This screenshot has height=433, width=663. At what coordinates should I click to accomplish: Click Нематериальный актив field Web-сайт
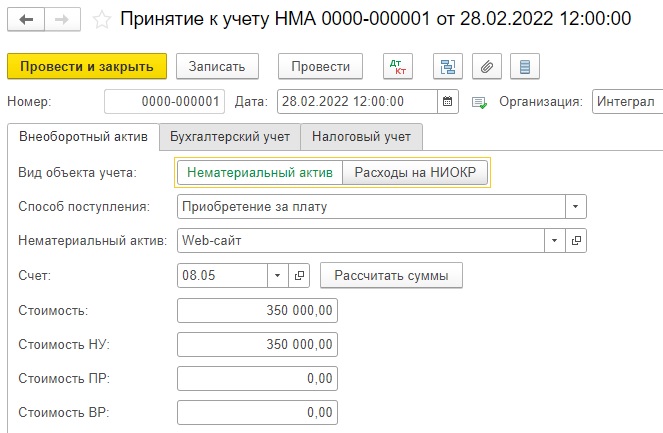[x=361, y=241]
